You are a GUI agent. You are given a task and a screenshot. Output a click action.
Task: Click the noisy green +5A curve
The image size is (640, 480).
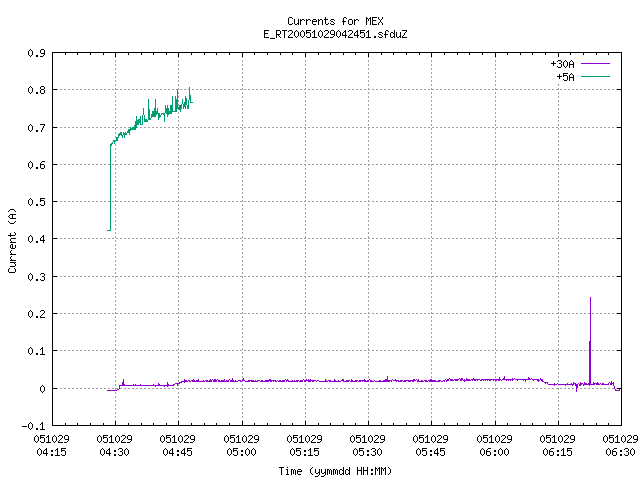coord(151,114)
